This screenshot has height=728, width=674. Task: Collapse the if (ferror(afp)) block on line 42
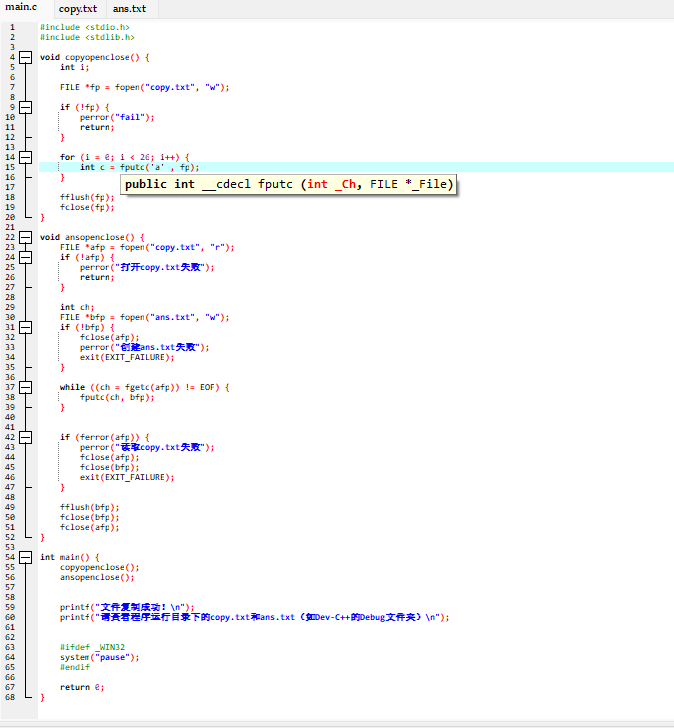(x=26, y=437)
